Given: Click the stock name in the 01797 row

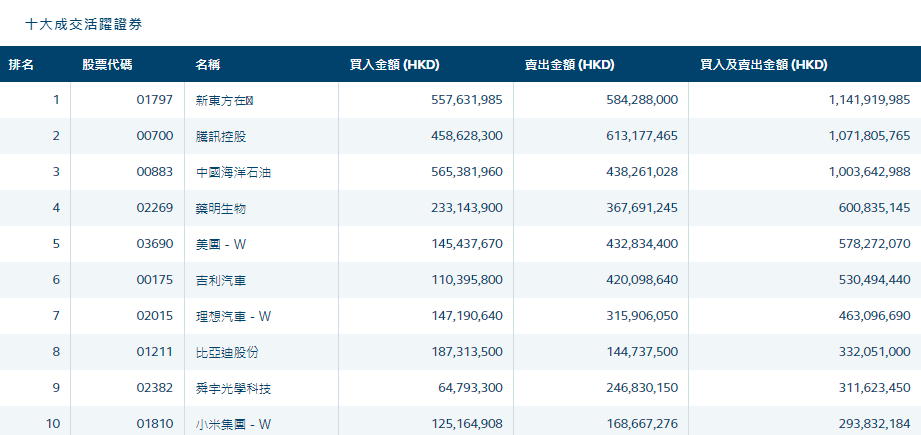Looking at the screenshot, I should (225, 100).
